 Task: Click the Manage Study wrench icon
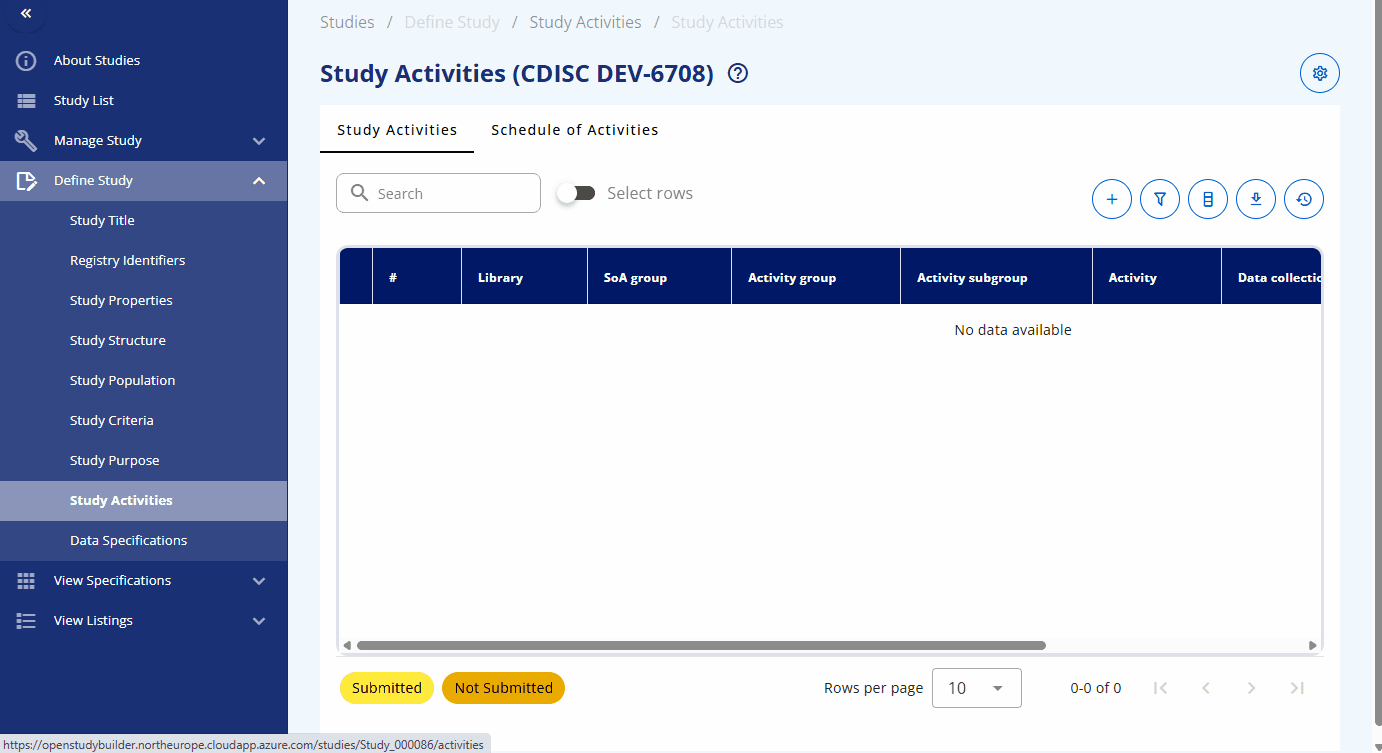(x=26, y=141)
